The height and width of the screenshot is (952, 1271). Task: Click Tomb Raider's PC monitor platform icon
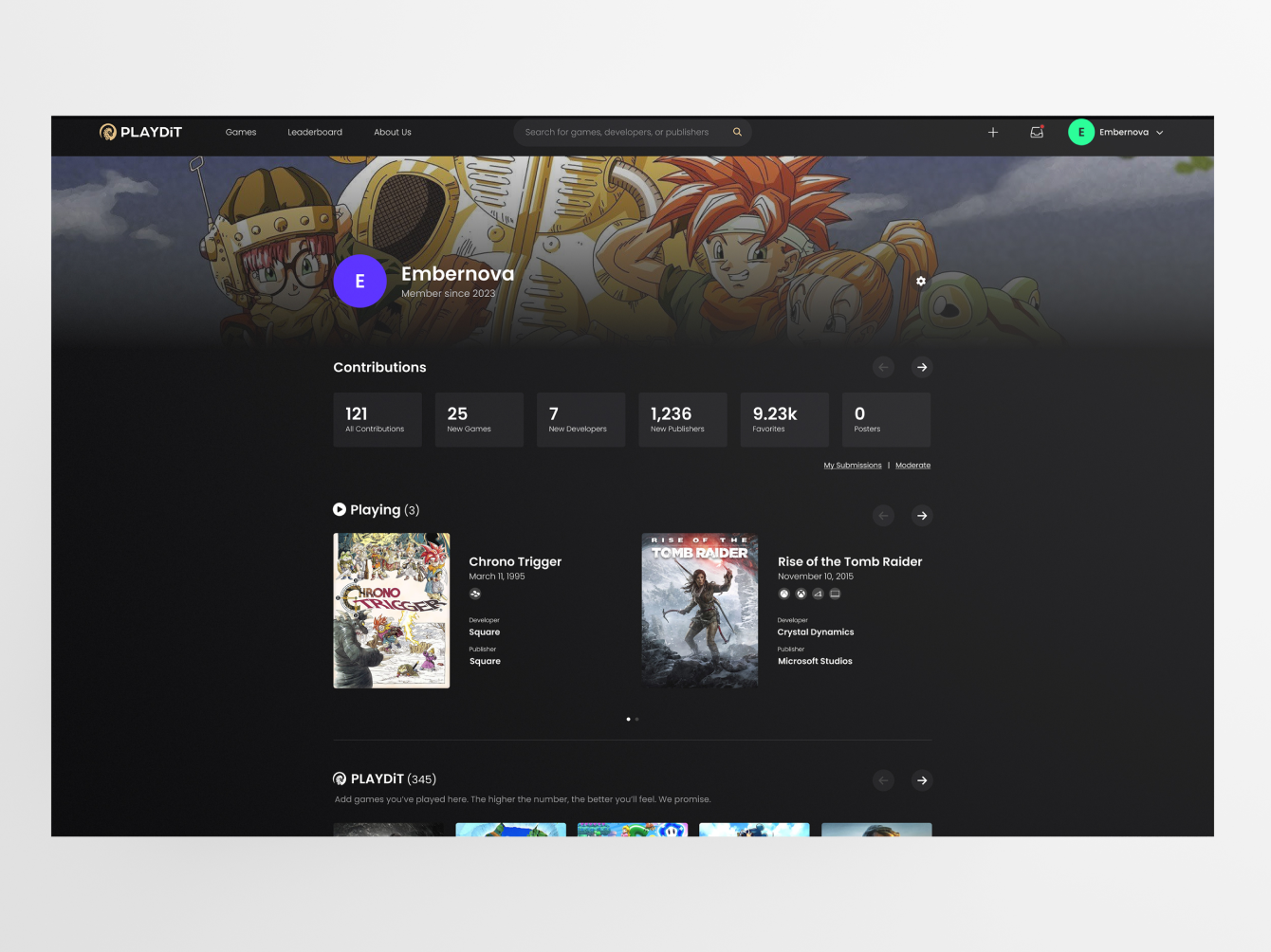[x=836, y=594]
